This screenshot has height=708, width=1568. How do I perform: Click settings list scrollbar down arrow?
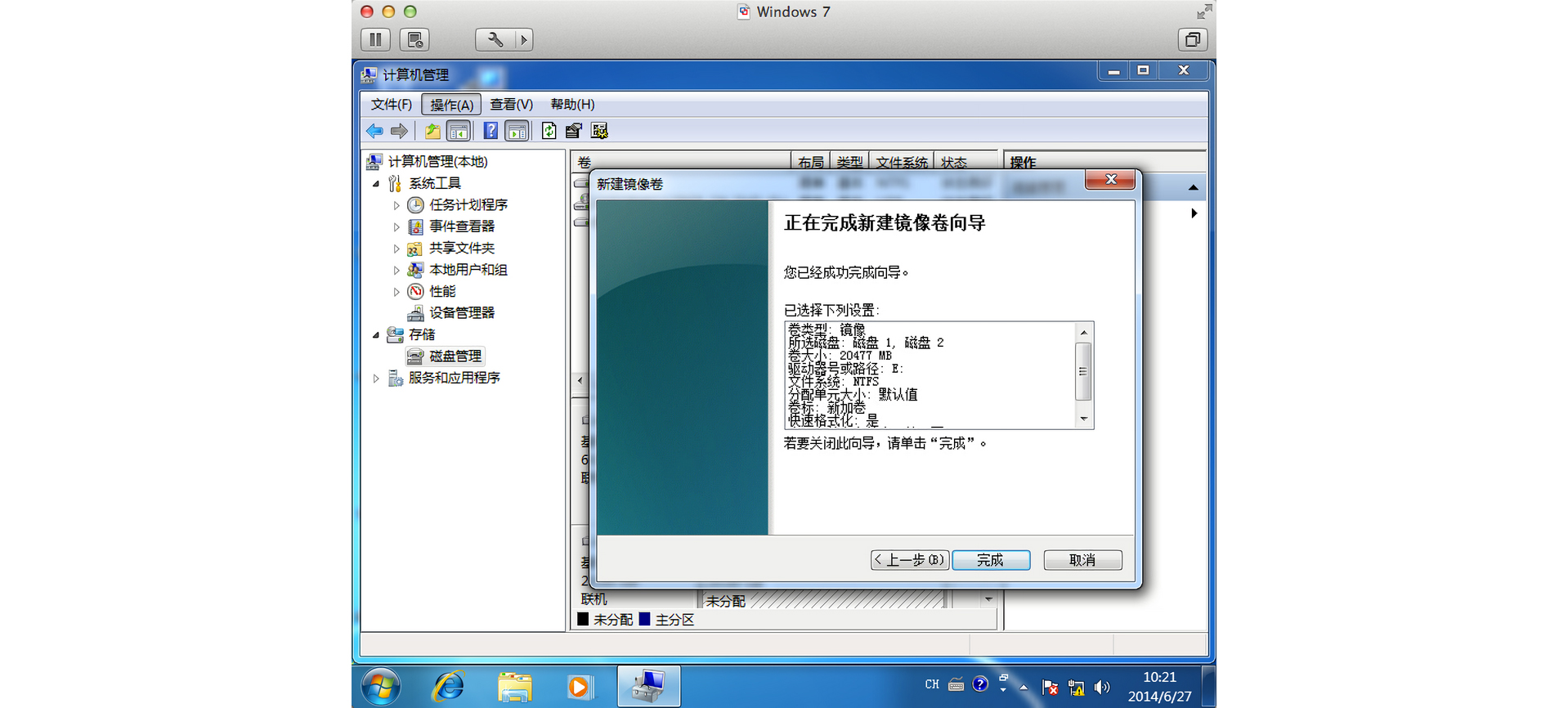click(x=1084, y=419)
